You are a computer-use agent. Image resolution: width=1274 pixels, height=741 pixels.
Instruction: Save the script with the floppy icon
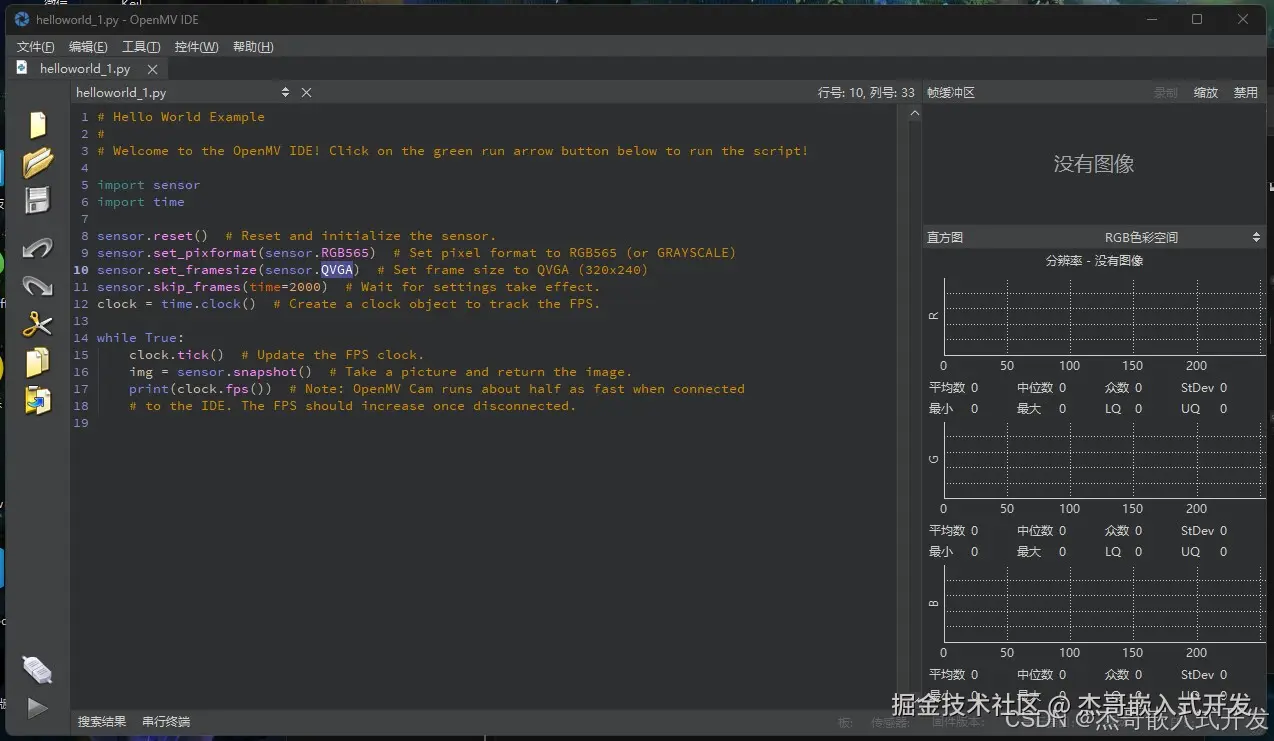tap(37, 200)
